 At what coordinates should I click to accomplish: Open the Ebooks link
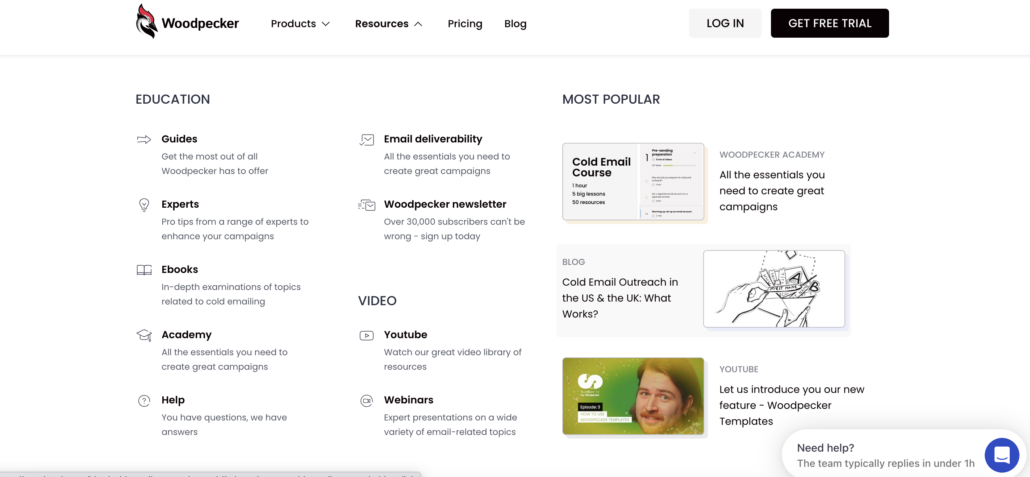(x=179, y=269)
